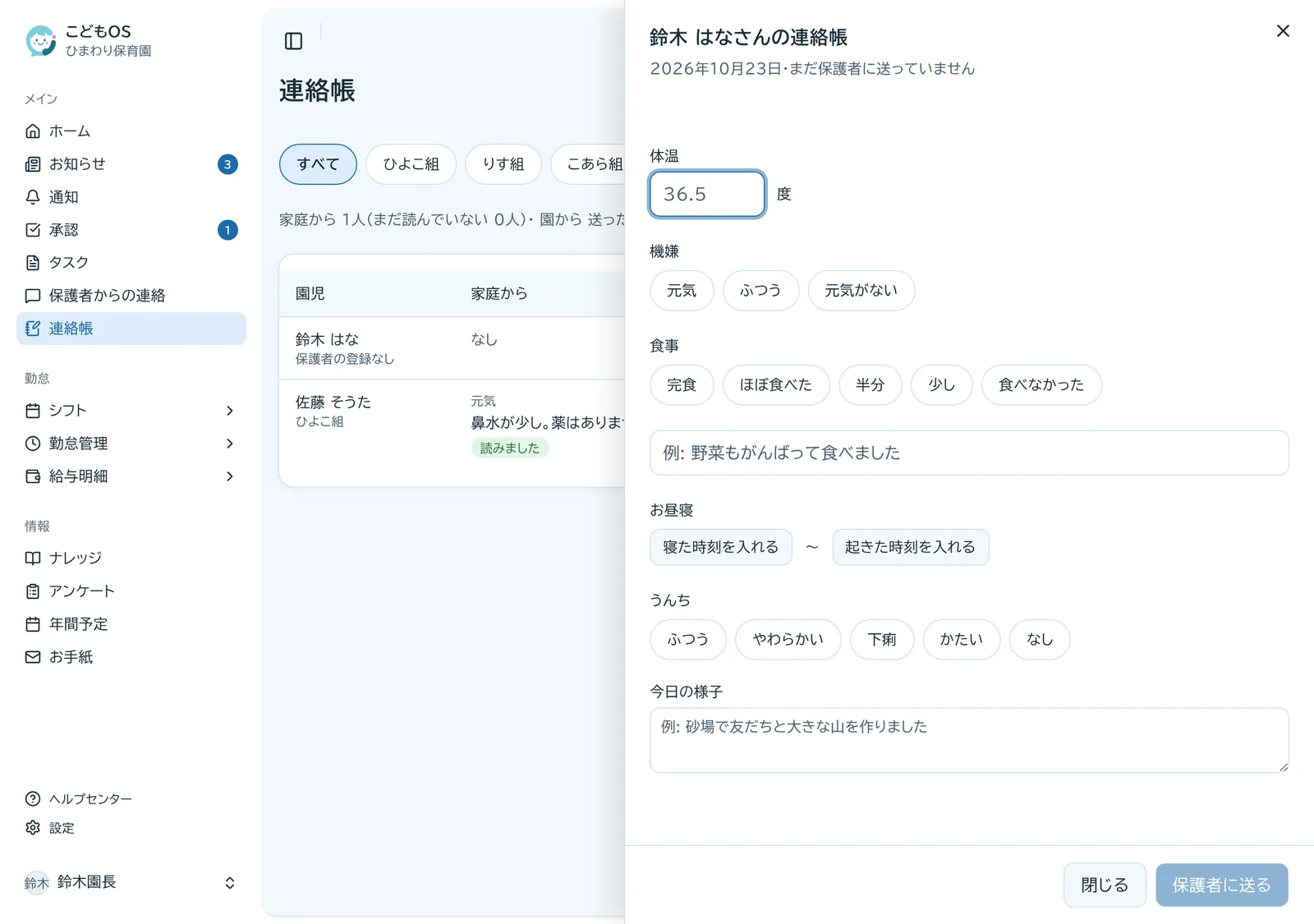Click the 給与明細 wallet icon
The width and height of the screenshot is (1314, 924).
(33, 476)
